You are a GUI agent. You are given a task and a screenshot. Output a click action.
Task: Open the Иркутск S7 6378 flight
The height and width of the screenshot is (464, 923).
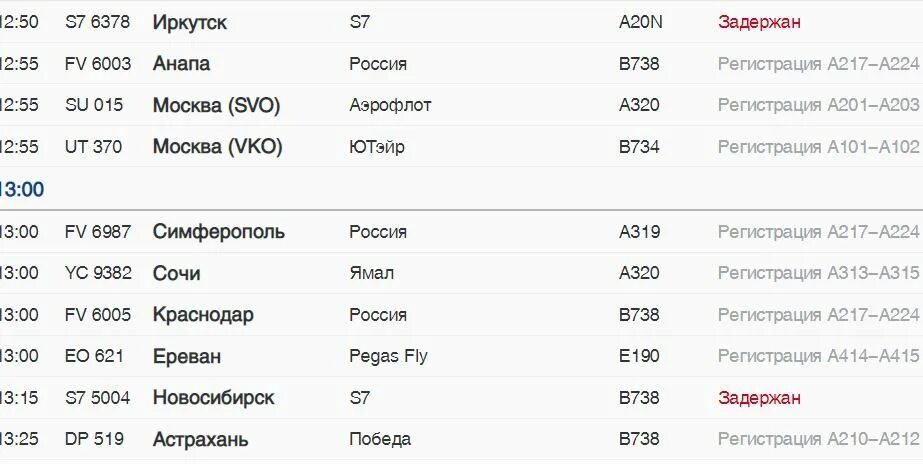point(462,22)
